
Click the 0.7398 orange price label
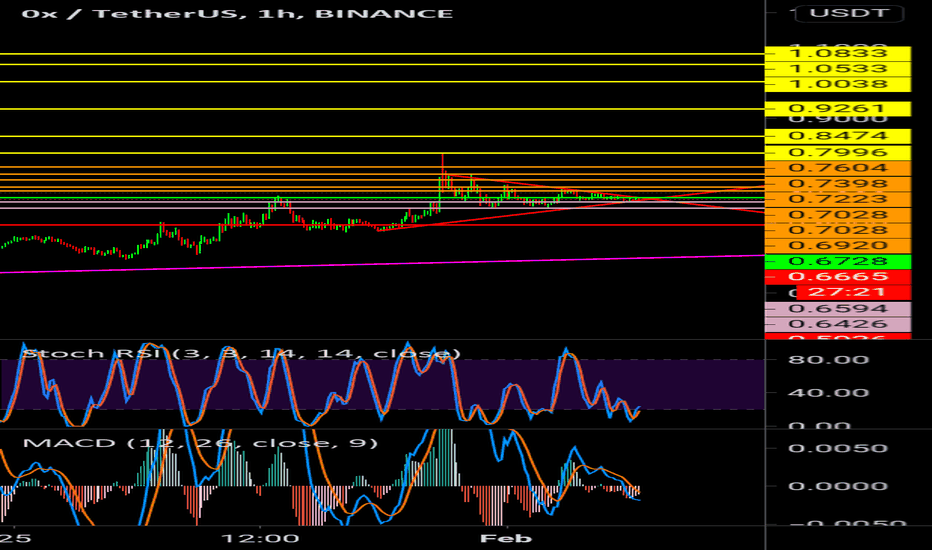click(x=837, y=184)
